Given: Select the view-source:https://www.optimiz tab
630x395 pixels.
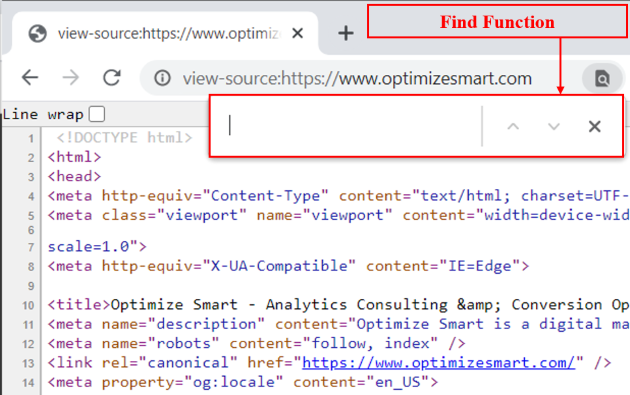Looking at the screenshot, I should click(166, 33).
